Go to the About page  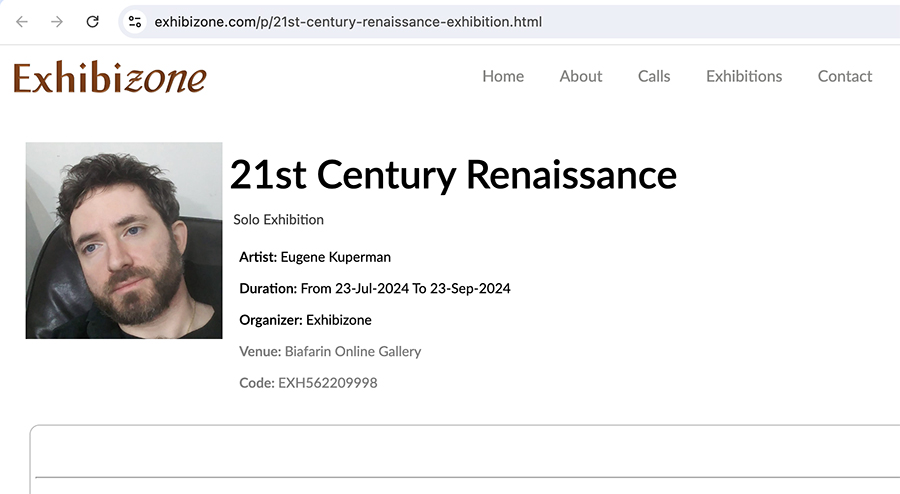581,76
